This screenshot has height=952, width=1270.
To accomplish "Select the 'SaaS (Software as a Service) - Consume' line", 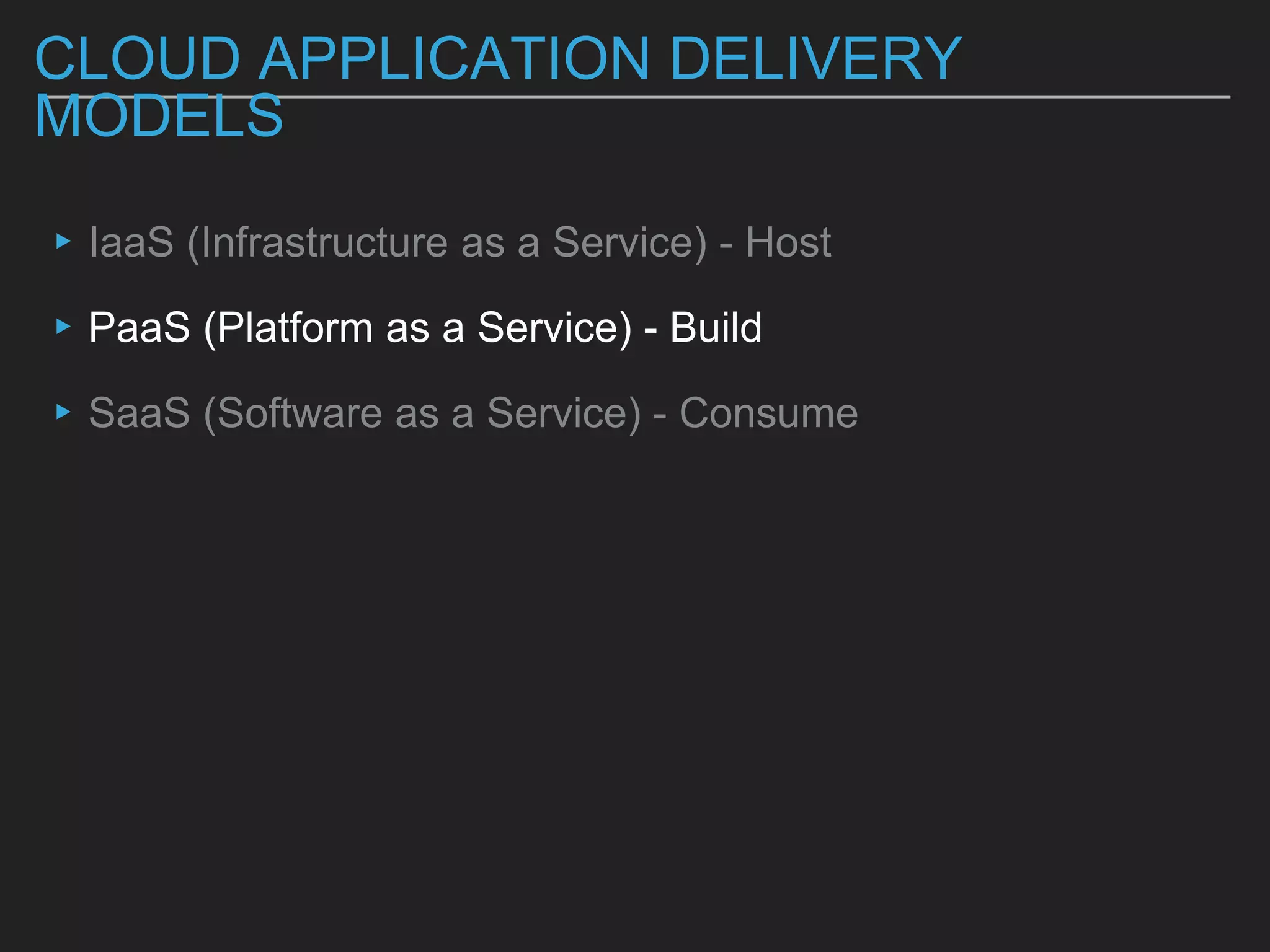I will click(474, 413).
